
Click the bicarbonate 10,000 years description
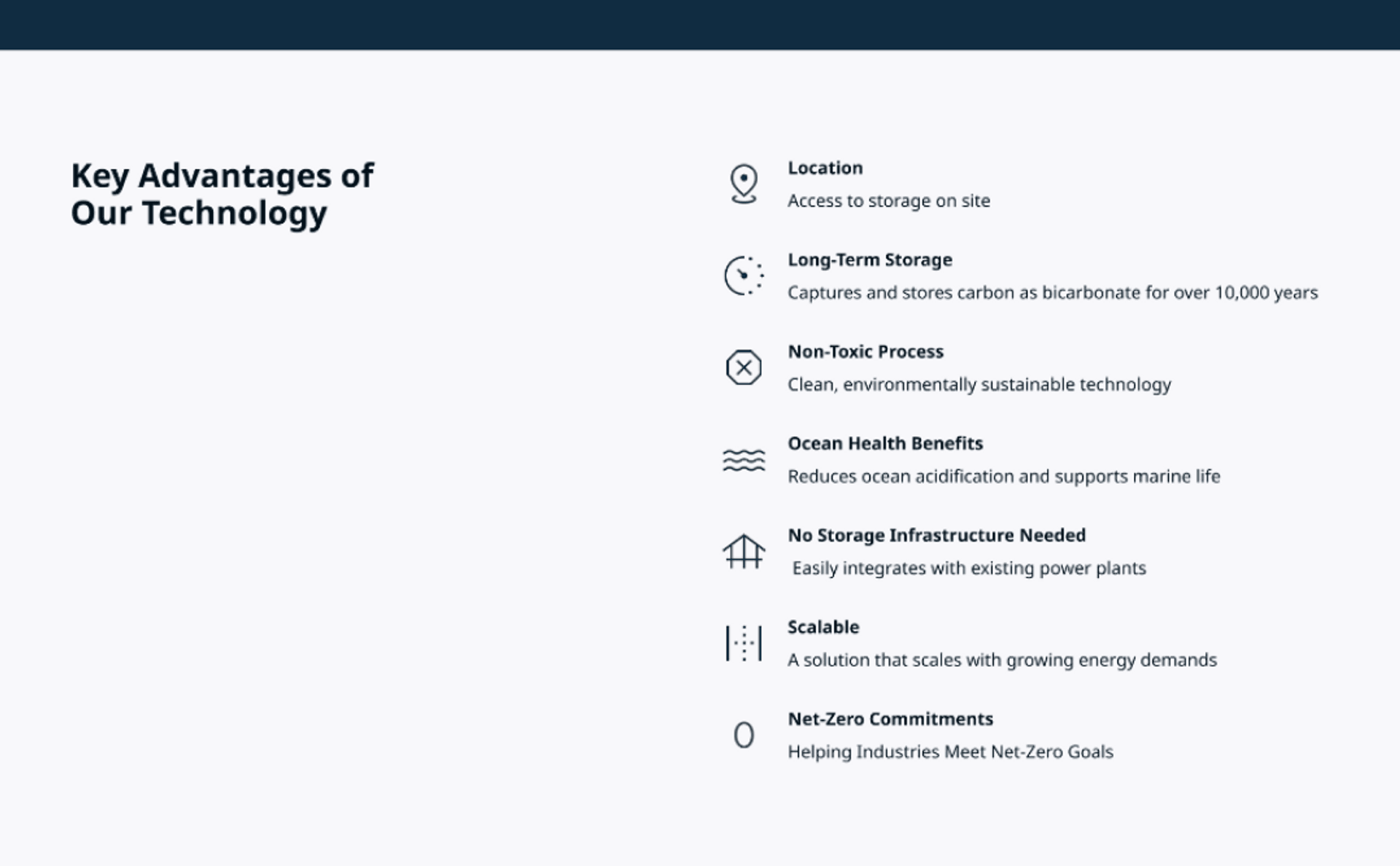[1052, 292]
